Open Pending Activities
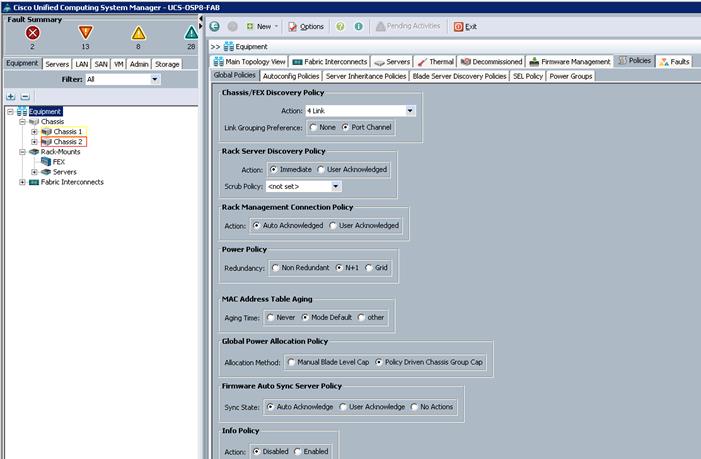Viewport: 701px width, 459px height. pyautogui.click(x=408, y=26)
